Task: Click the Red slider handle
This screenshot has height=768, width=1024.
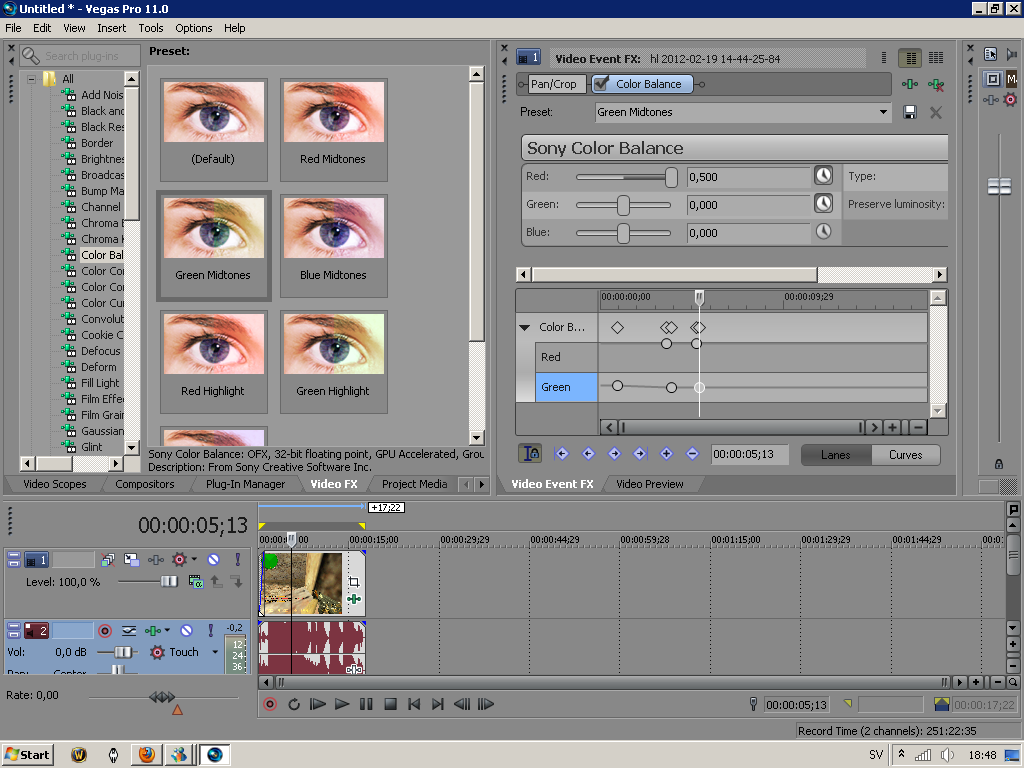Action: [671, 177]
